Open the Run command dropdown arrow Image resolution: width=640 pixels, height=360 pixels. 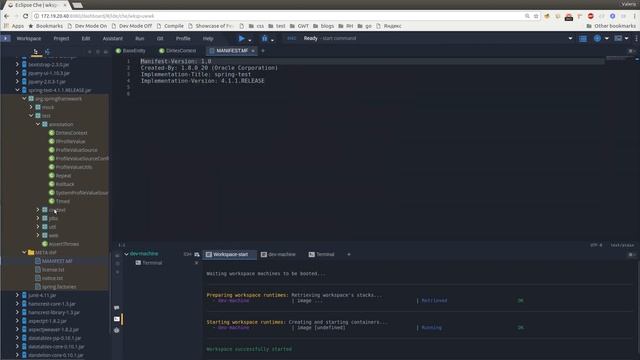coord(250,40)
